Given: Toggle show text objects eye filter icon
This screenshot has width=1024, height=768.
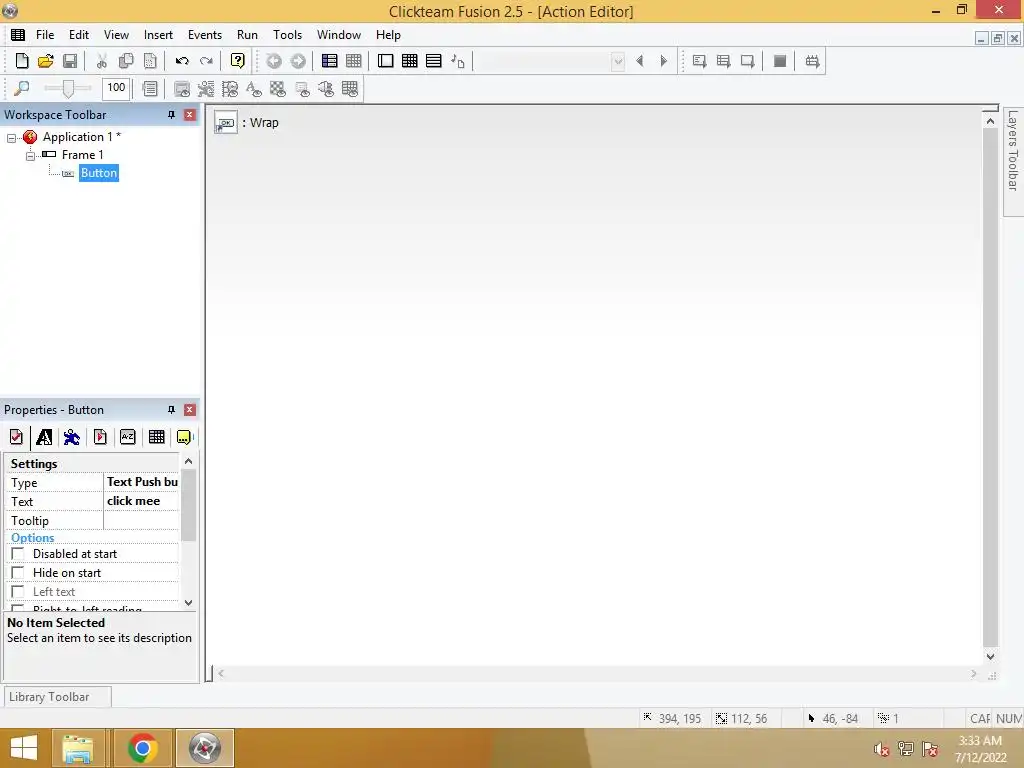Looking at the screenshot, I should pos(253,88).
